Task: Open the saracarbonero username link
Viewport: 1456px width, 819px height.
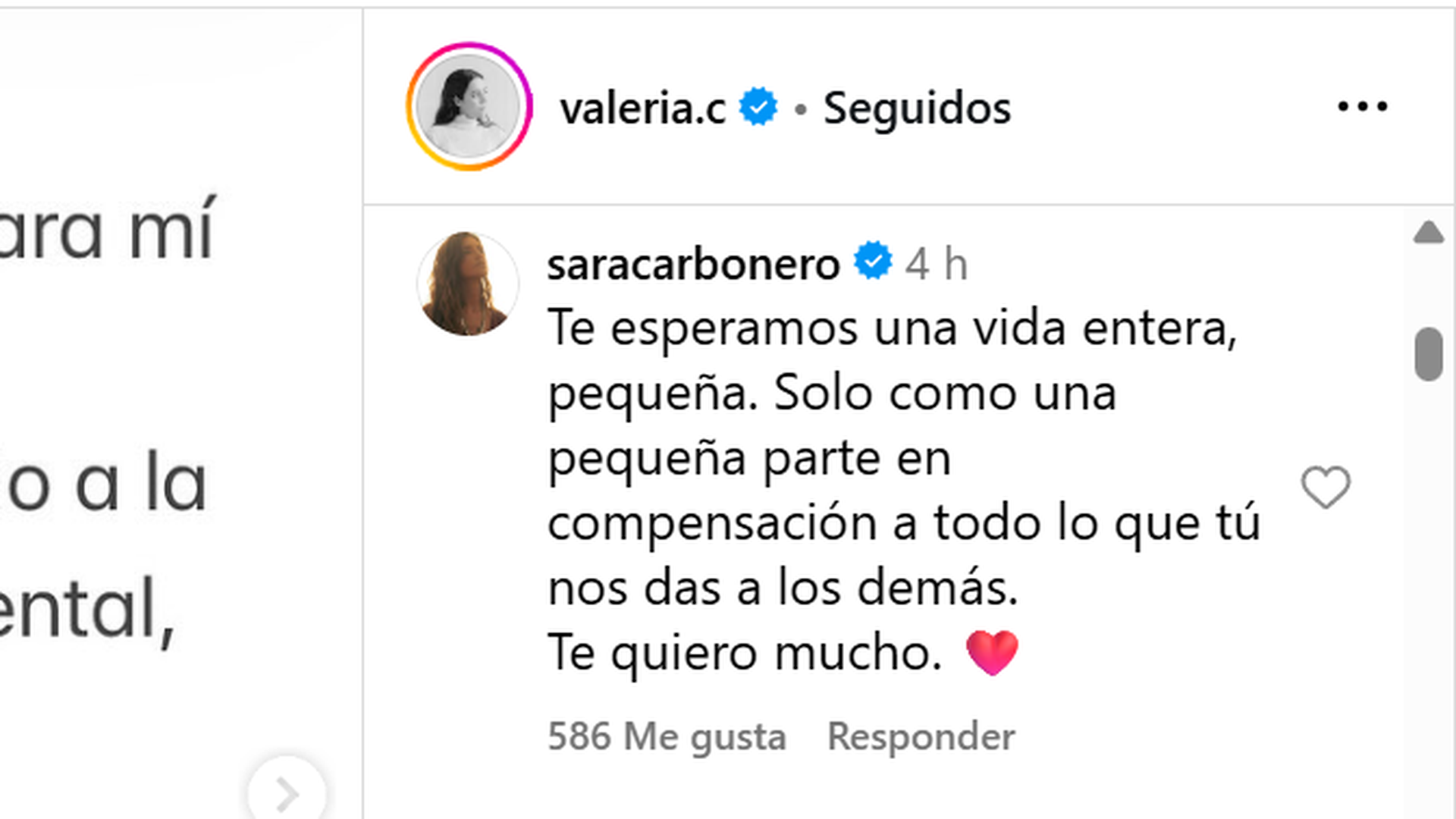Action: (693, 265)
